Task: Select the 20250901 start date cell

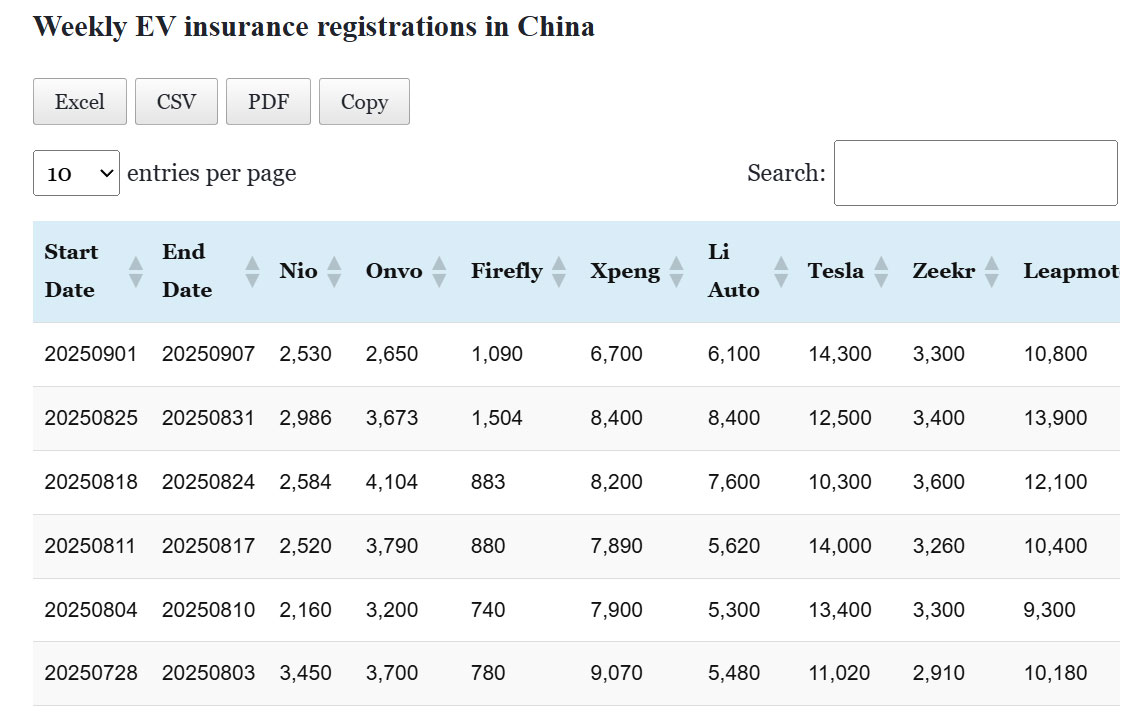Action: pos(91,354)
